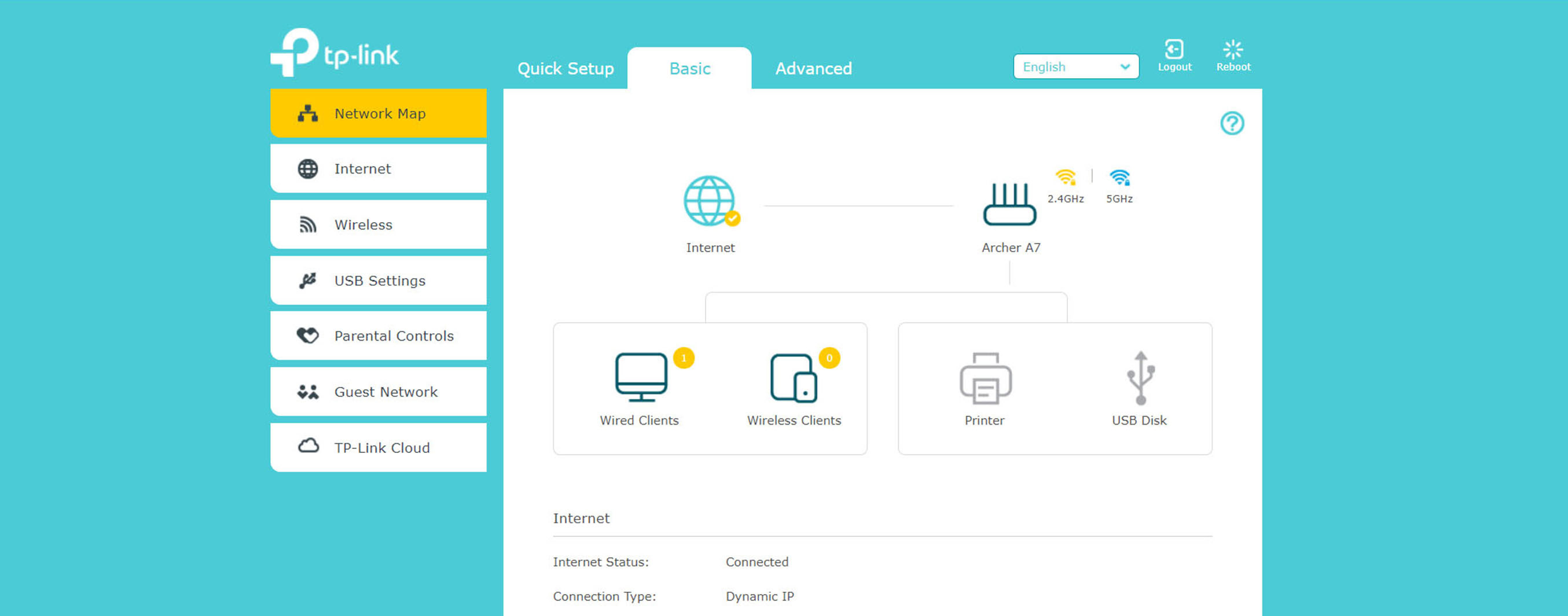Screen dimensions: 1568x616
Task: Click the 'Archer A7' label
Action: click(1011, 248)
